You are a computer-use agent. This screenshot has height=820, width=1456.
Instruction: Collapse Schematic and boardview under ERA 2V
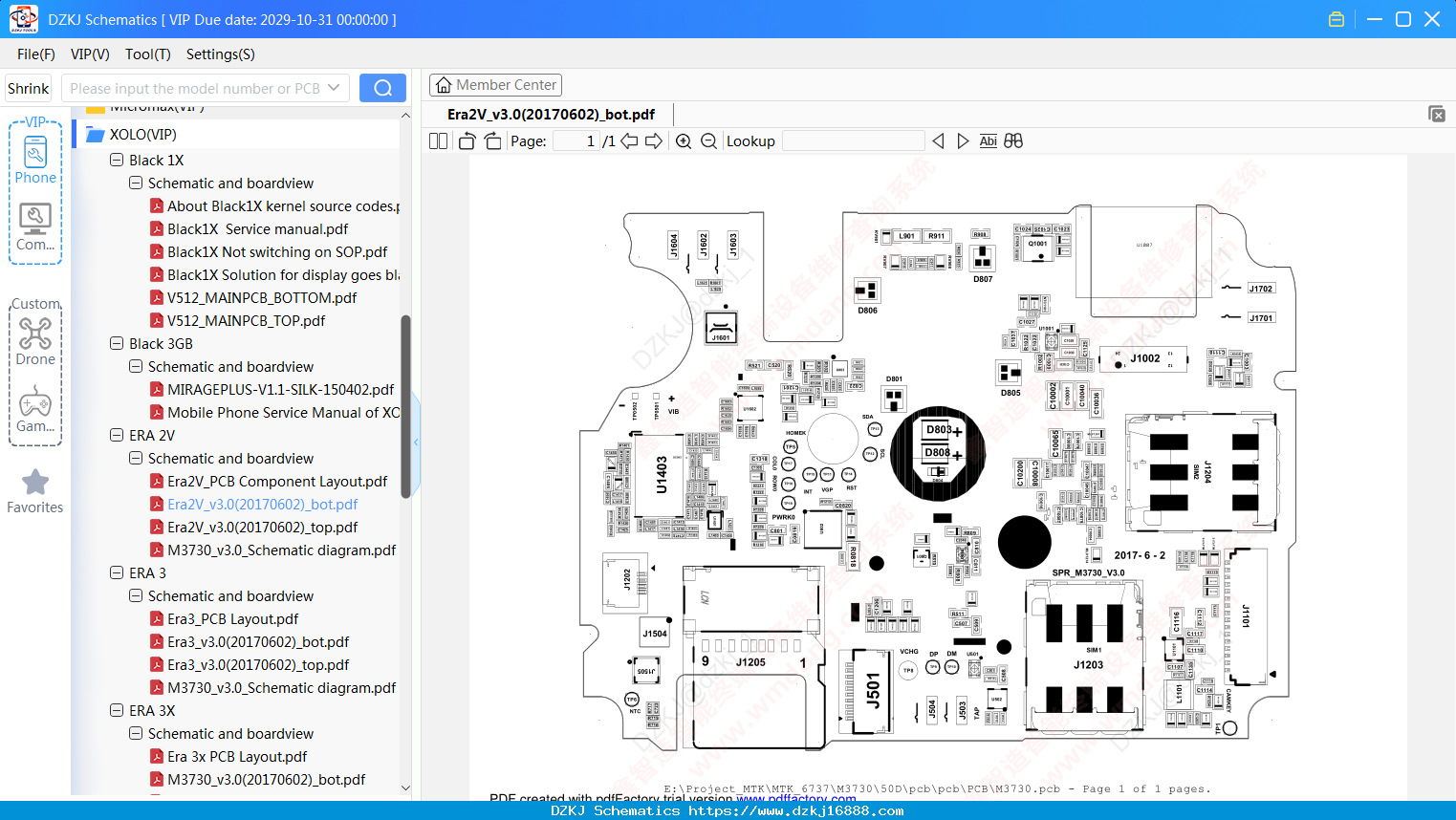pyautogui.click(x=136, y=459)
